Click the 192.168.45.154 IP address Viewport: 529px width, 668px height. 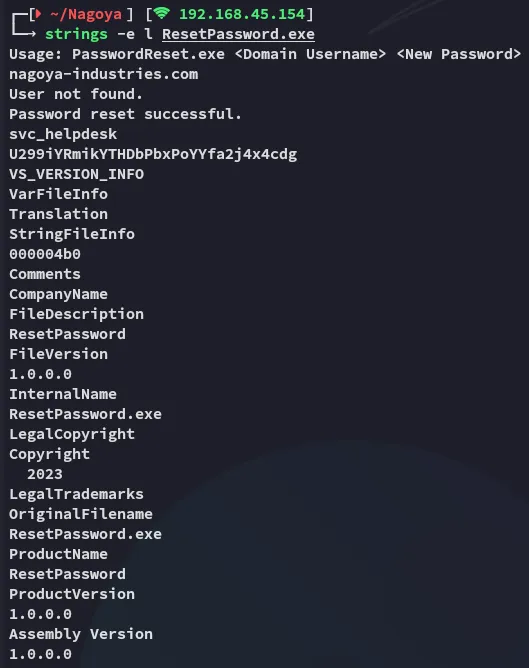pyautogui.click(x=242, y=14)
